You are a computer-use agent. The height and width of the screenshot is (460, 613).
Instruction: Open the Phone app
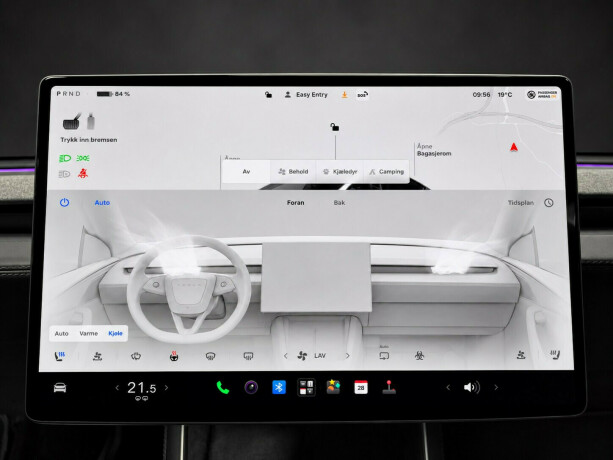click(222, 387)
